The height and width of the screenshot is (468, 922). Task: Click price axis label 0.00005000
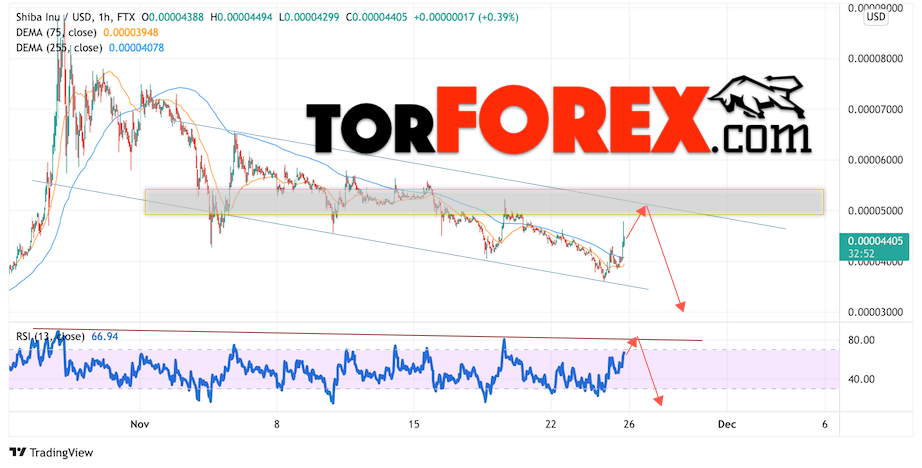click(876, 210)
